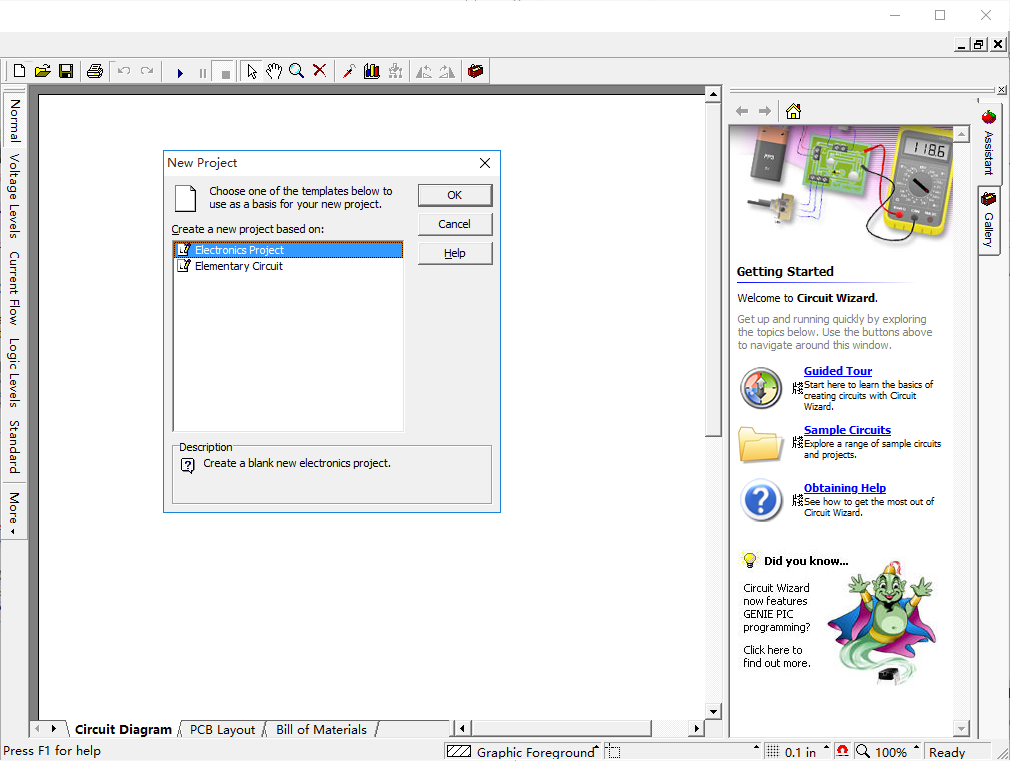1010x761 pixels.
Task: Click the red X Delete tool
Action: [320, 71]
